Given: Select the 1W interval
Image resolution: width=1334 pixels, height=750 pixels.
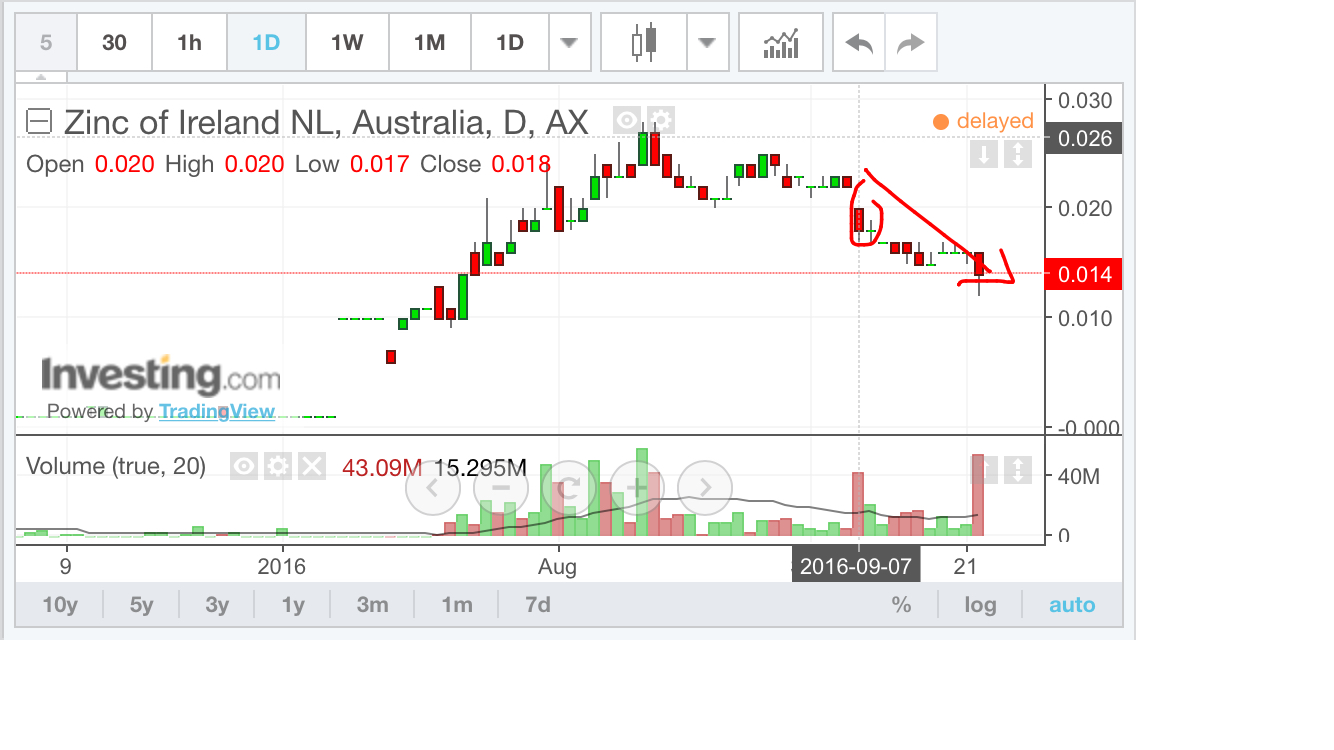Looking at the screenshot, I should point(347,43).
